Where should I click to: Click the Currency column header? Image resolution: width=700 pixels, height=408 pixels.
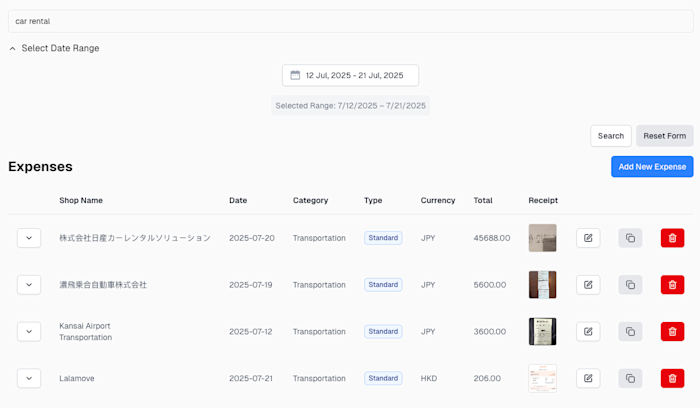(x=438, y=200)
